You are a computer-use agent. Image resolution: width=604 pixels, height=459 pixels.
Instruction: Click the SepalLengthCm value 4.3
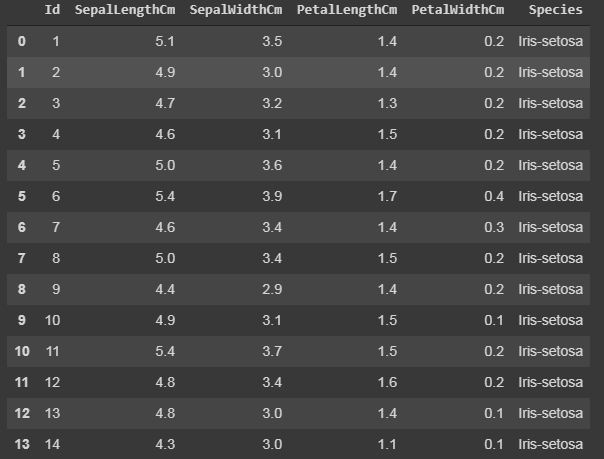point(165,444)
